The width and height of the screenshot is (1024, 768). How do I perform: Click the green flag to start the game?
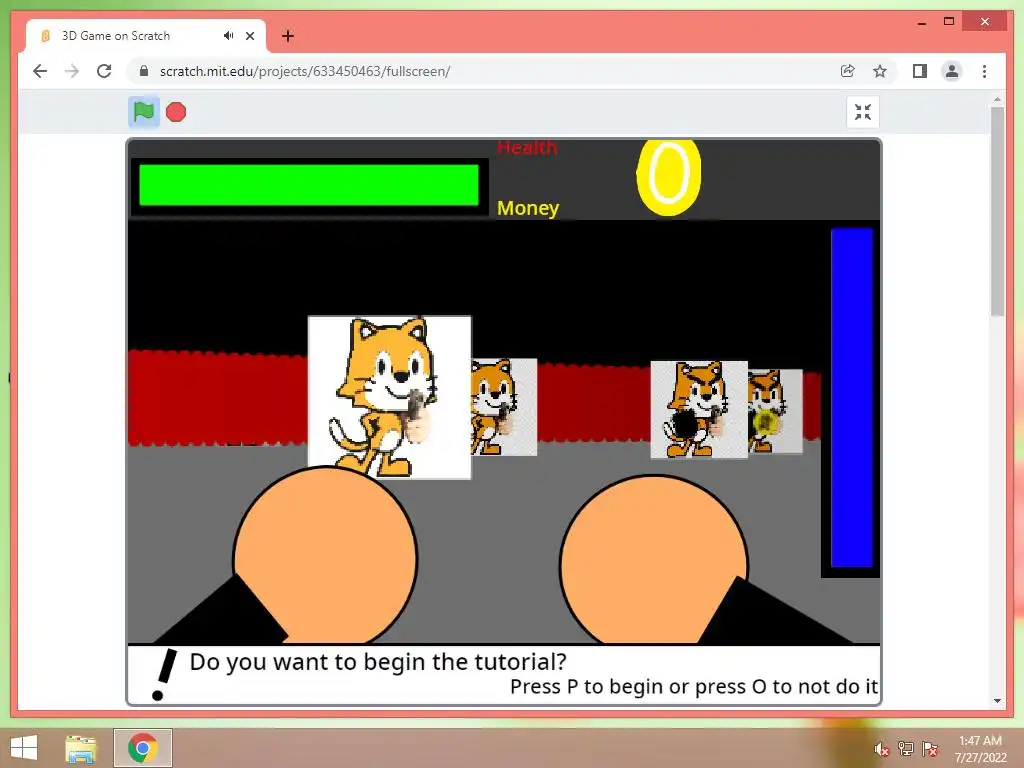pos(144,112)
